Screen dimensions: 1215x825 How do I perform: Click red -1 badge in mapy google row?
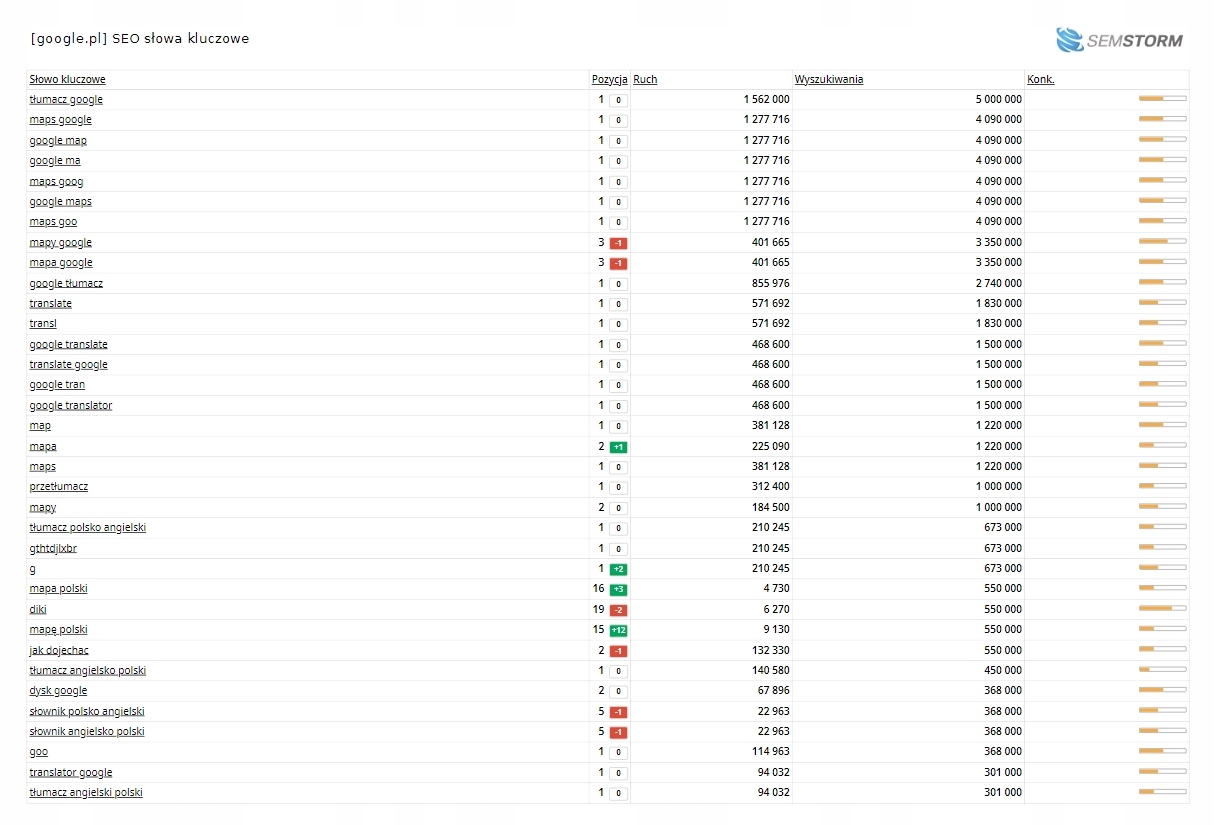coord(618,243)
